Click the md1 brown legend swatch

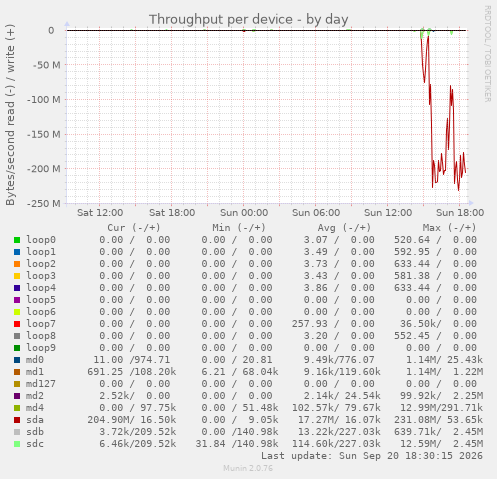point(17,372)
